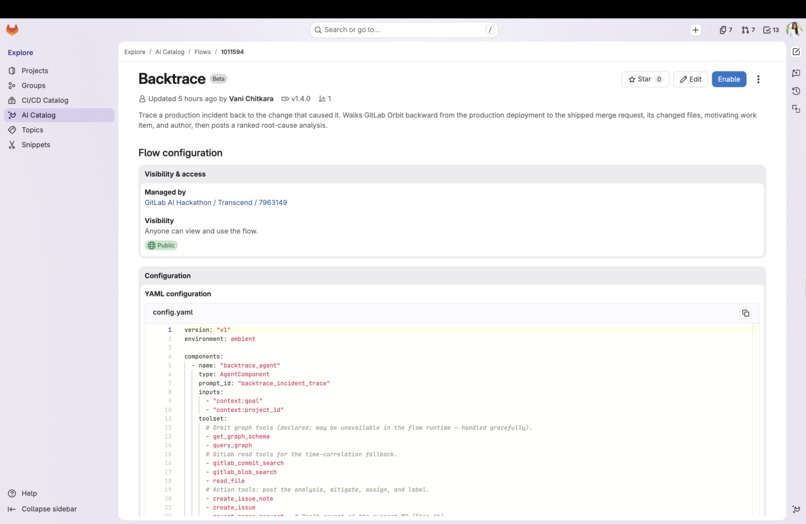This screenshot has height=524, width=806.
Task: Click query_graph in the toolset
Action: [232, 445]
